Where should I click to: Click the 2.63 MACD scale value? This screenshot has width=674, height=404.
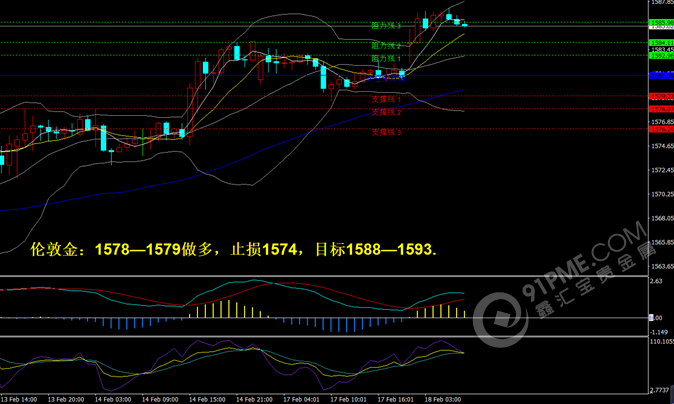(x=656, y=282)
